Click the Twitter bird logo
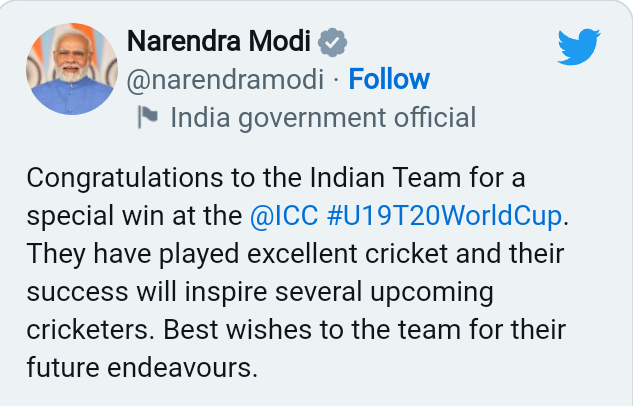This screenshot has width=633, height=406. point(578,45)
